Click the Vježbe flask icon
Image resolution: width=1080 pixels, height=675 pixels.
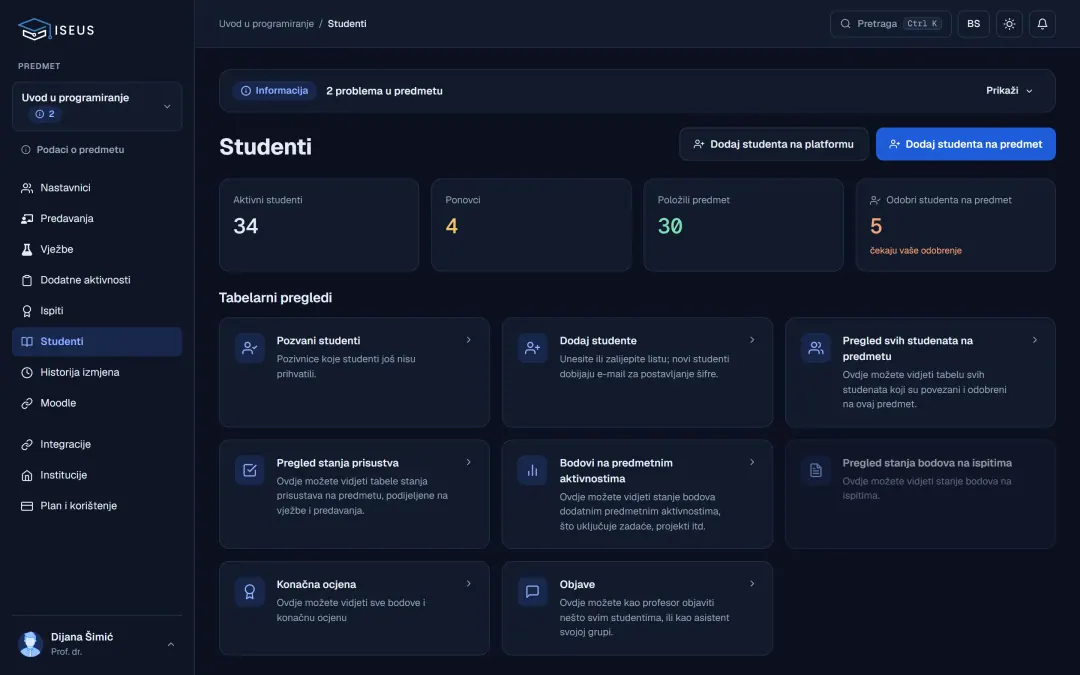pyautogui.click(x=27, y=249)
